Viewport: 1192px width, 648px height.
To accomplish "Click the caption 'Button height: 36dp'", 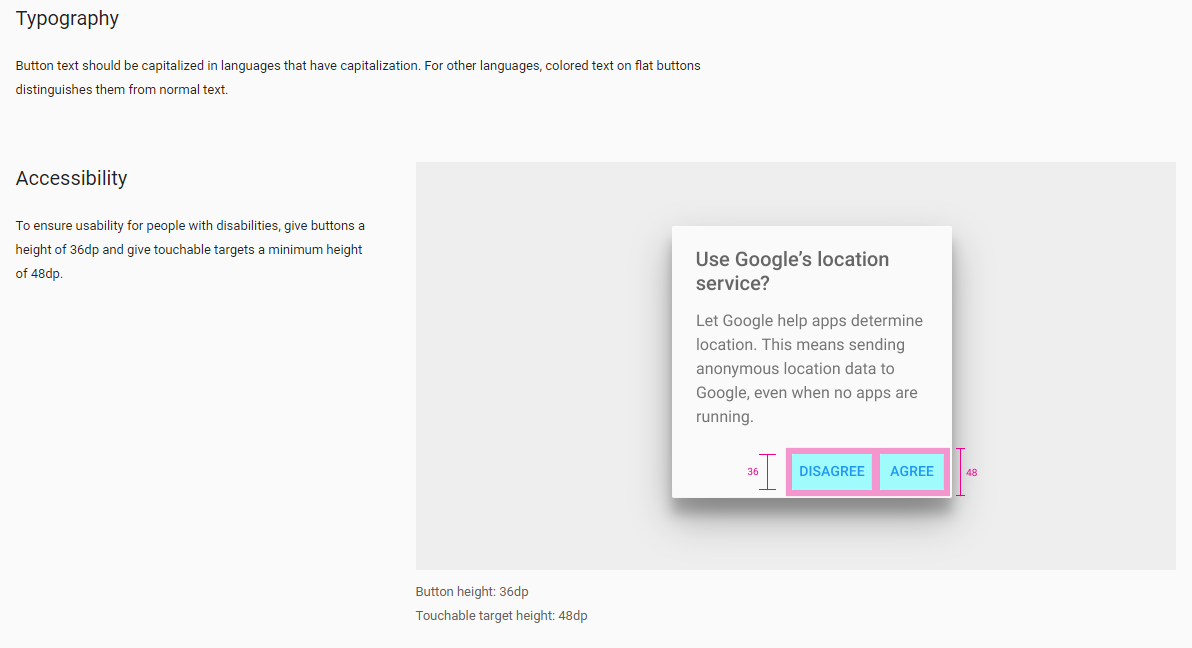I will click(x=472, y=592).
